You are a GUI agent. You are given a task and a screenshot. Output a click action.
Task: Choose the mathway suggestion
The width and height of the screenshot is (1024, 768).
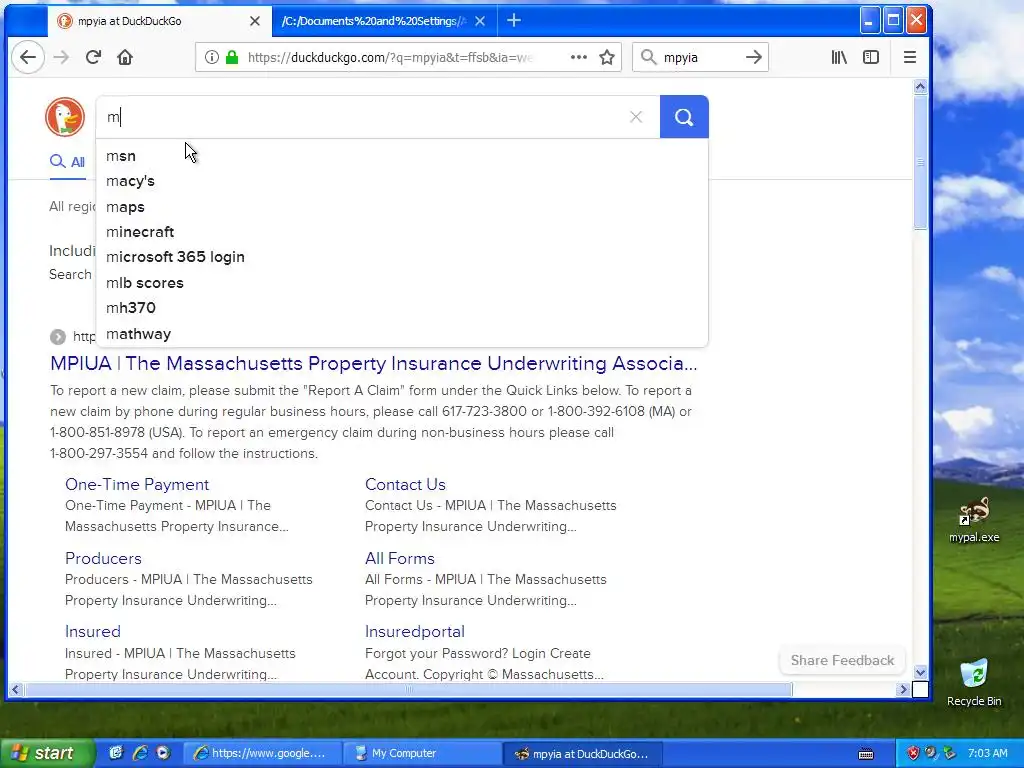click(x=402, y=334)
